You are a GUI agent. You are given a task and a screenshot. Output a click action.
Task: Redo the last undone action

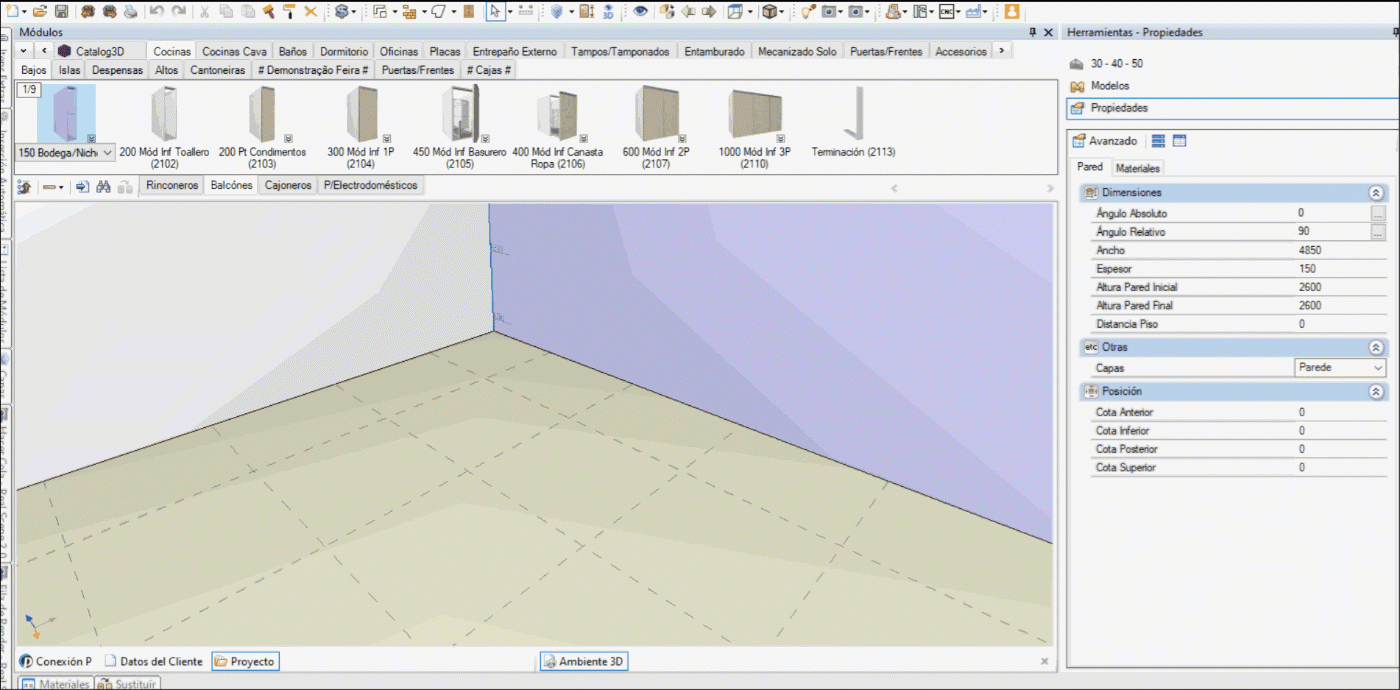[x=178, y=11]
